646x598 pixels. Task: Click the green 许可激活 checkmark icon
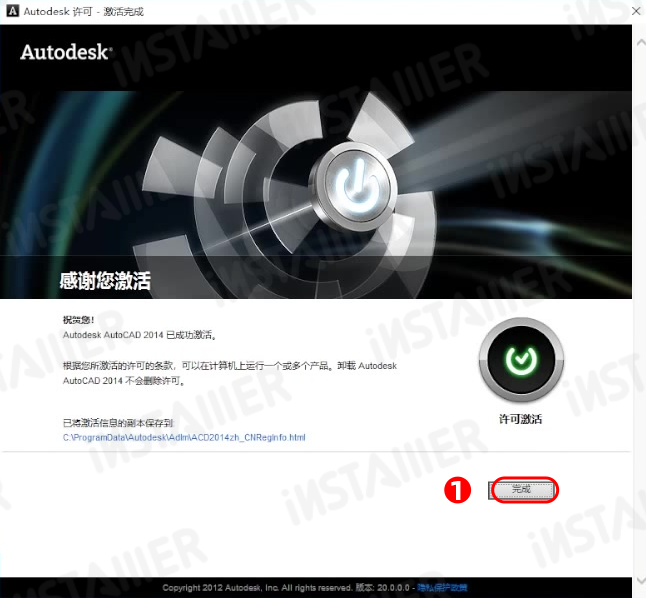click(x=521, y=360)
